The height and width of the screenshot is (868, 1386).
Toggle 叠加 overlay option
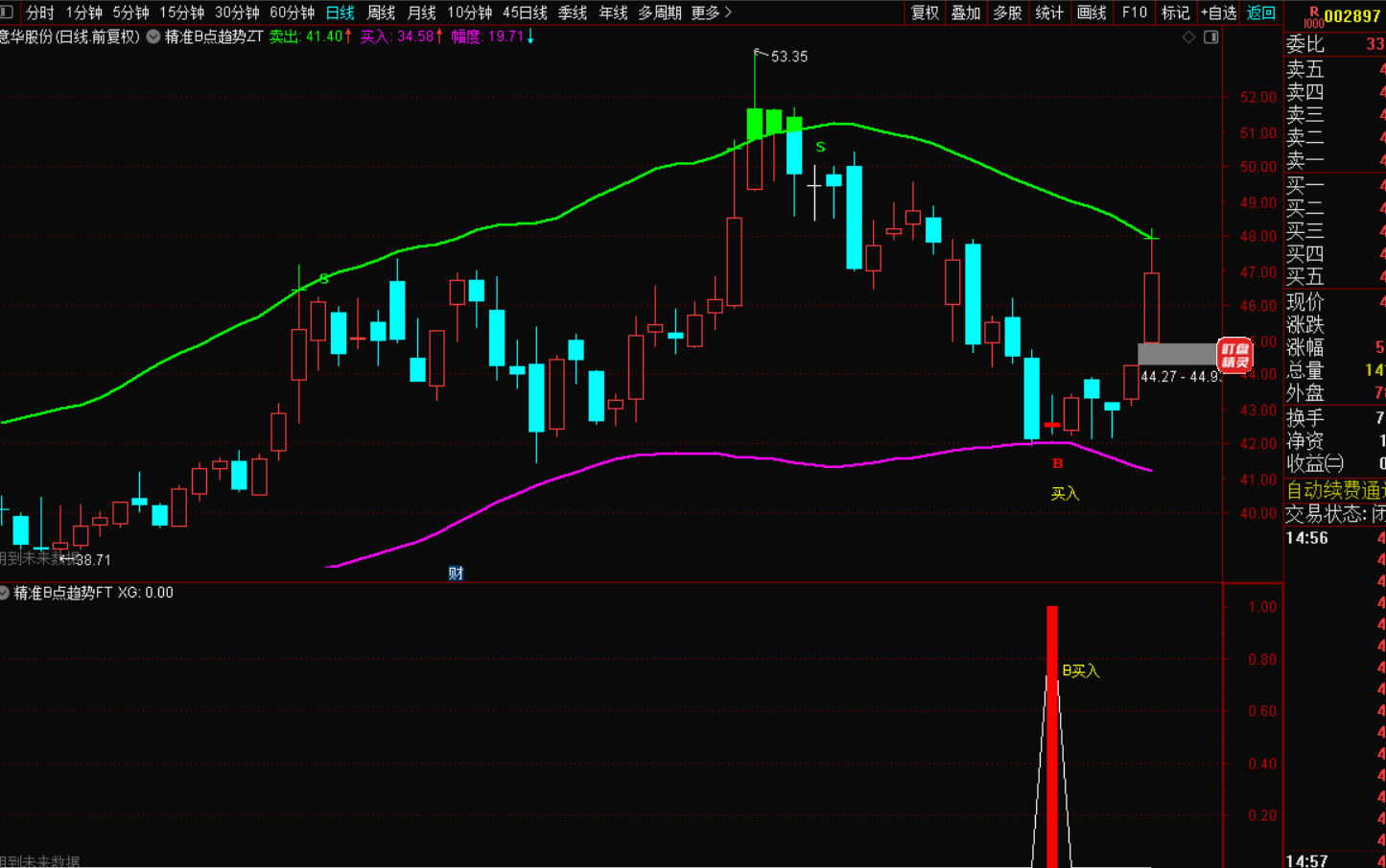tap(966, 12)
